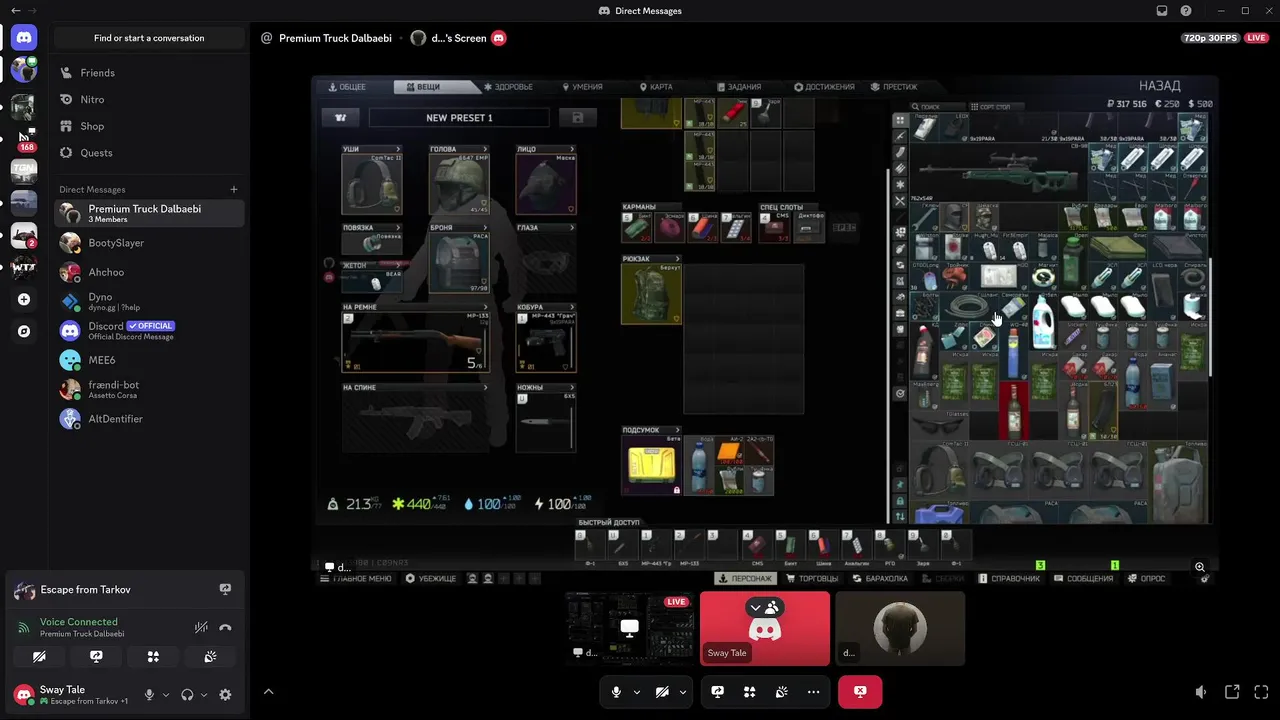1280x720 pixels.
Task: Stop watching stream red button
Action: click(860, 692)
